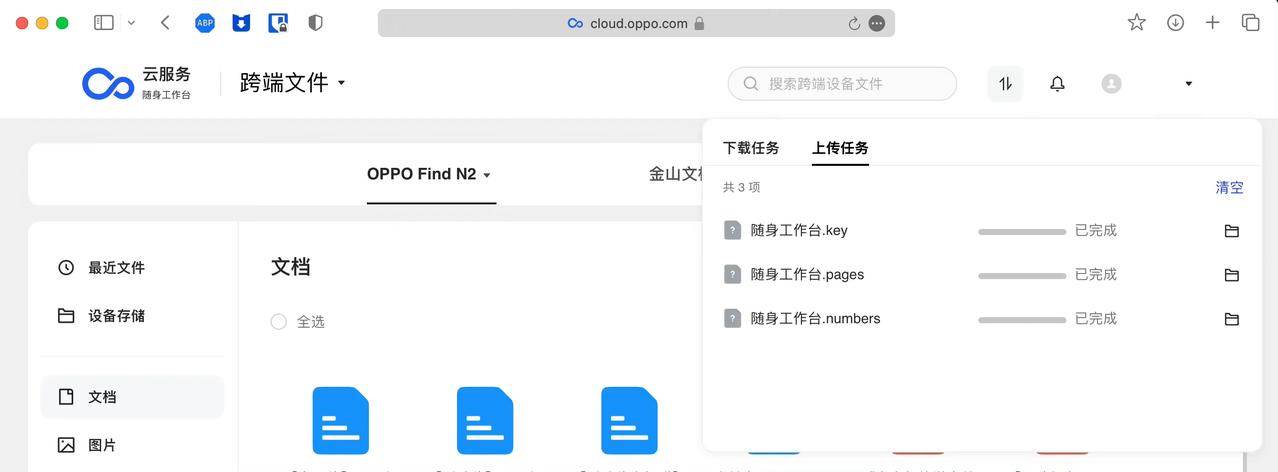This screenshot has height=472, width=1278.
Task: Click the cloud.oppo.com address bar
Action: (x=636, y=23)
